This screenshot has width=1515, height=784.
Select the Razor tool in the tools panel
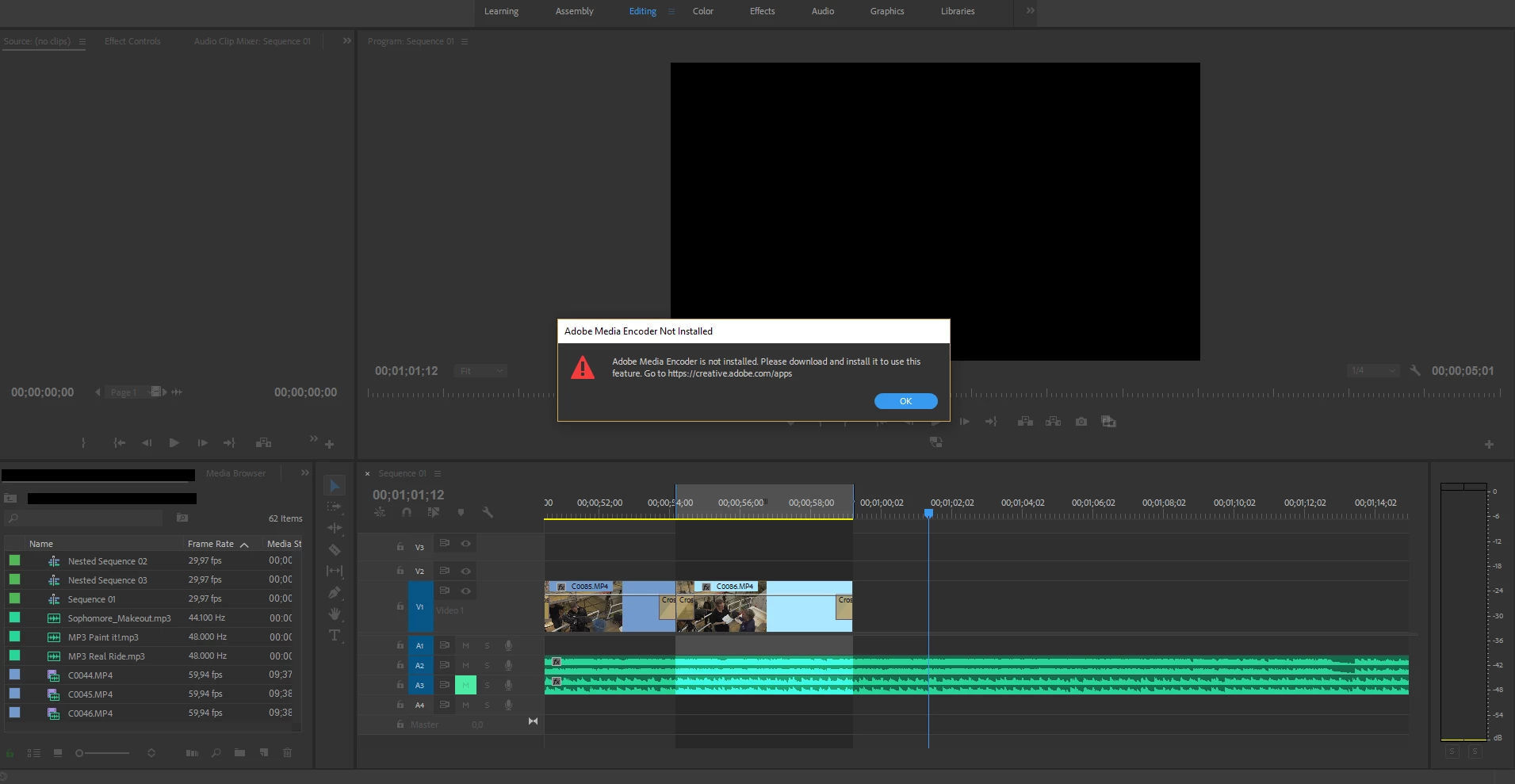click(335, 549)
